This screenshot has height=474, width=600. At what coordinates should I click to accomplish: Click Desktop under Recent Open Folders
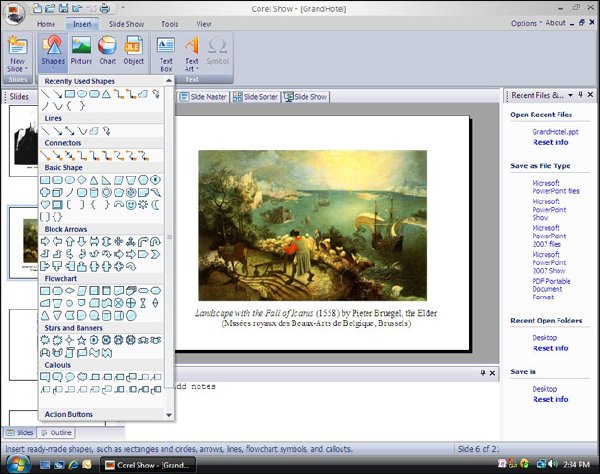tap(545, 337)
